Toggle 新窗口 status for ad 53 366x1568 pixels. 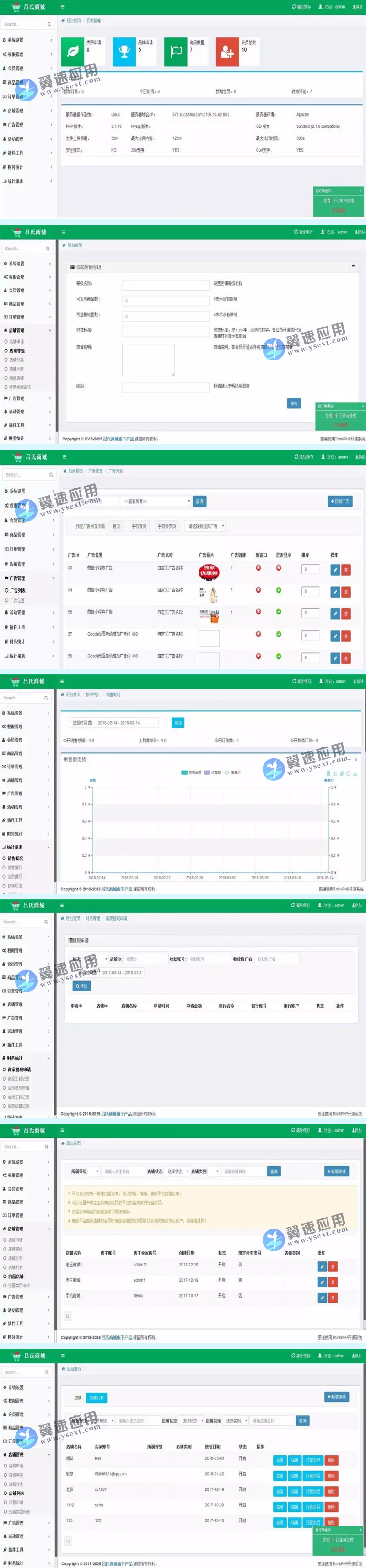point(258,568)
